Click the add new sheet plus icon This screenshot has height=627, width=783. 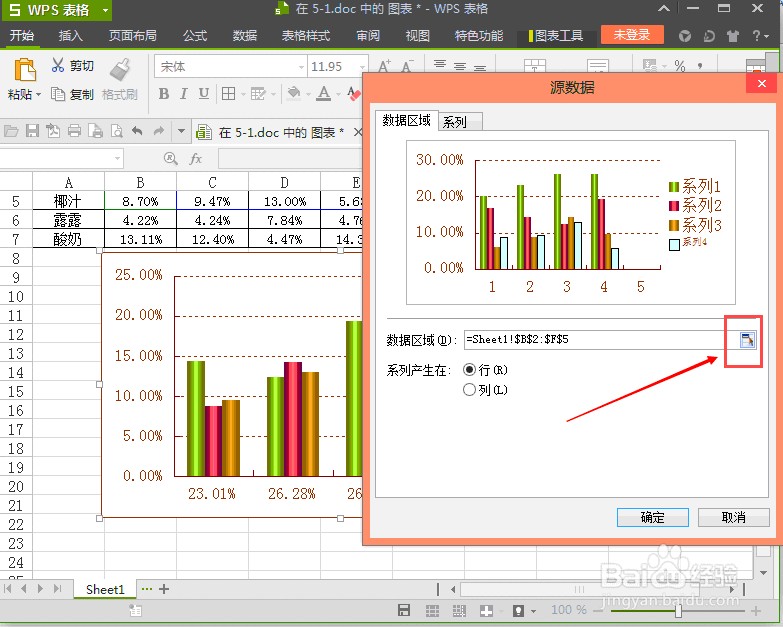click(164, 589)
